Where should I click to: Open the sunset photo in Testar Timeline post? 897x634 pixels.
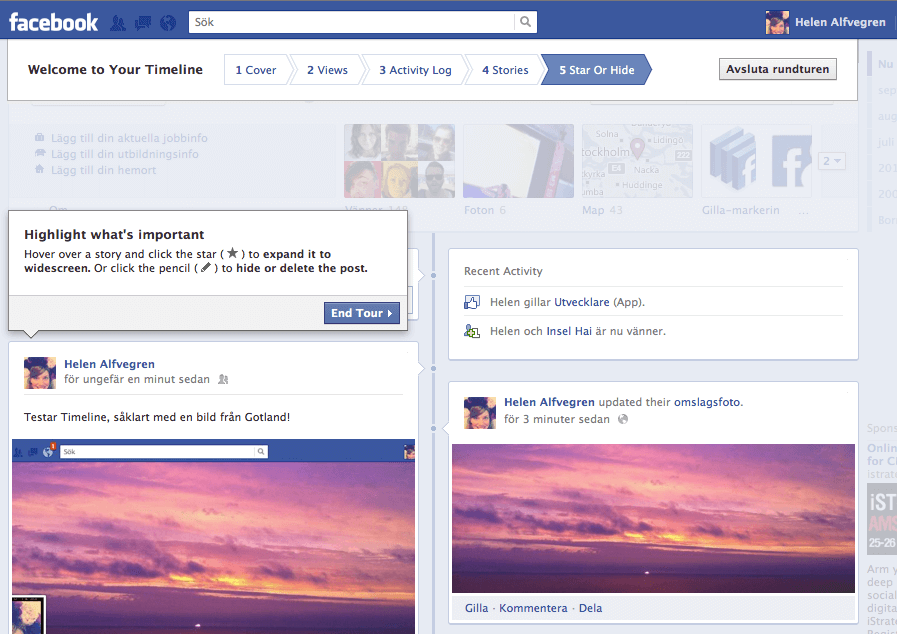coord(213,537)
